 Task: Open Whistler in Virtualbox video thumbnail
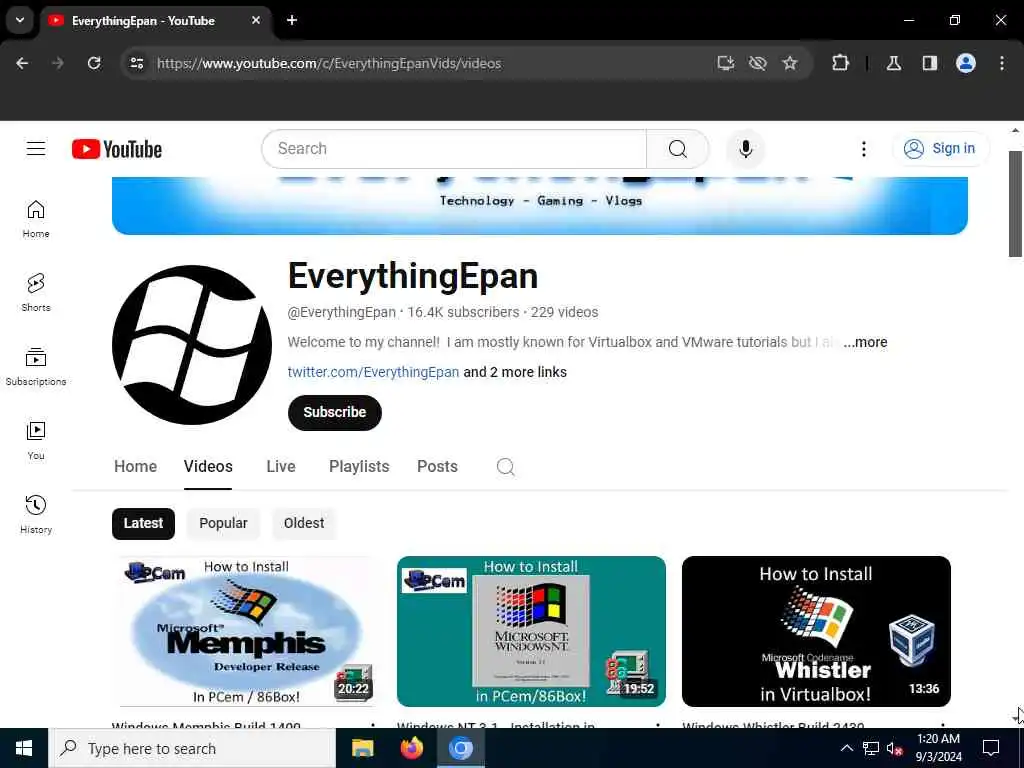click(816, 632)
